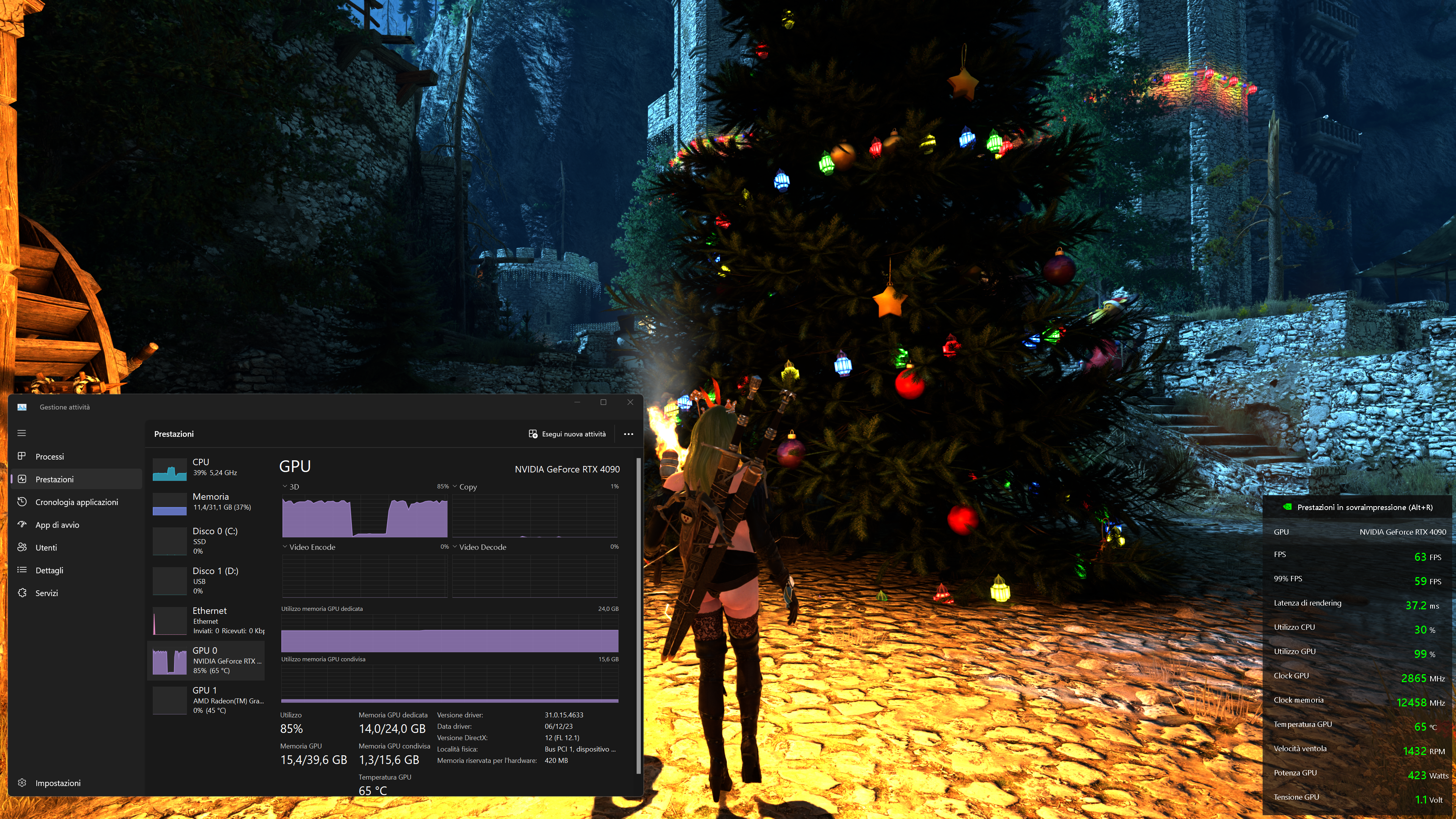Click the DirectX version 12 (FL 12.1)
Viewport: 1456px width, 819px height.
click(x=562, y=737)
